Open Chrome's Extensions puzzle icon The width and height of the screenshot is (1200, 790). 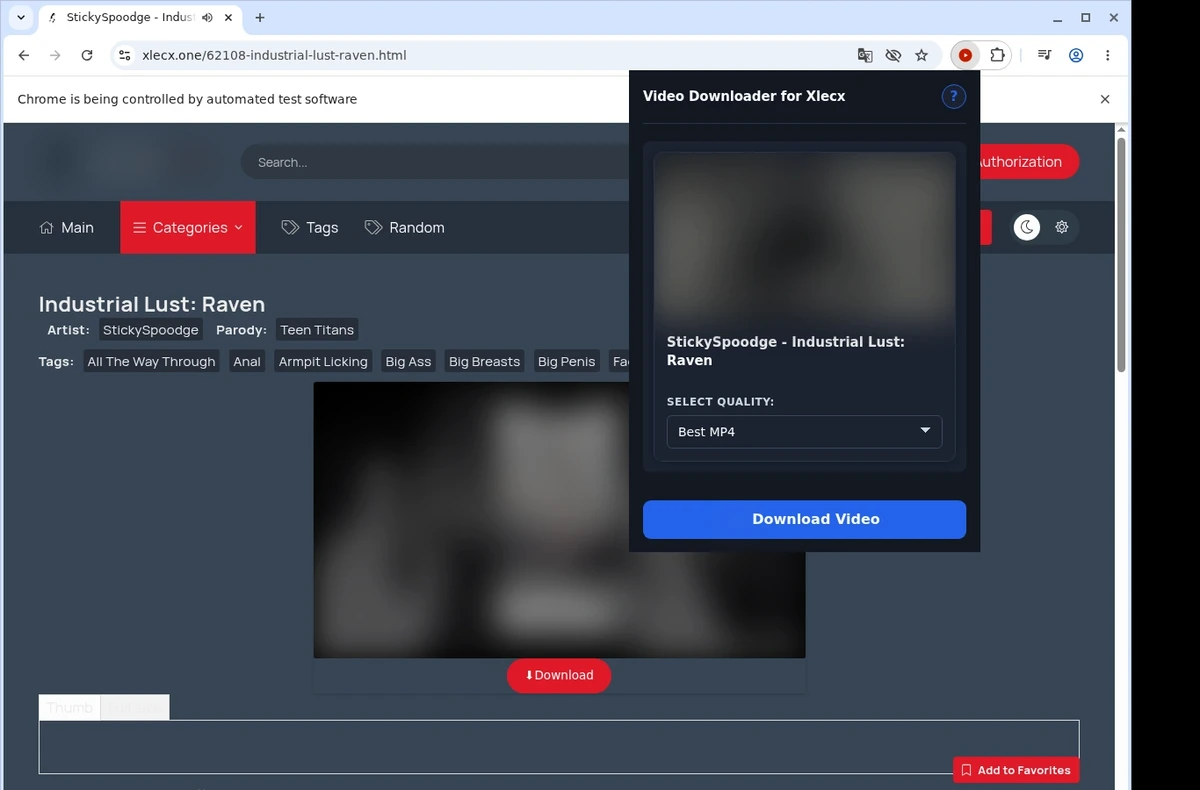pyautogui.click(x=997, y=56)
